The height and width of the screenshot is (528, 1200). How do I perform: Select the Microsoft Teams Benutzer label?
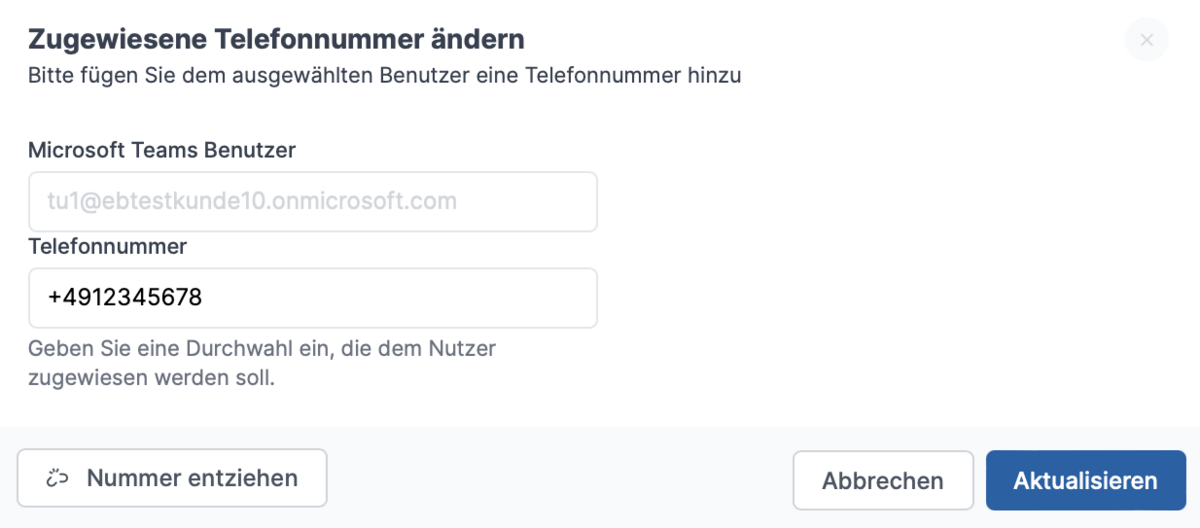(x=162, y=150)
